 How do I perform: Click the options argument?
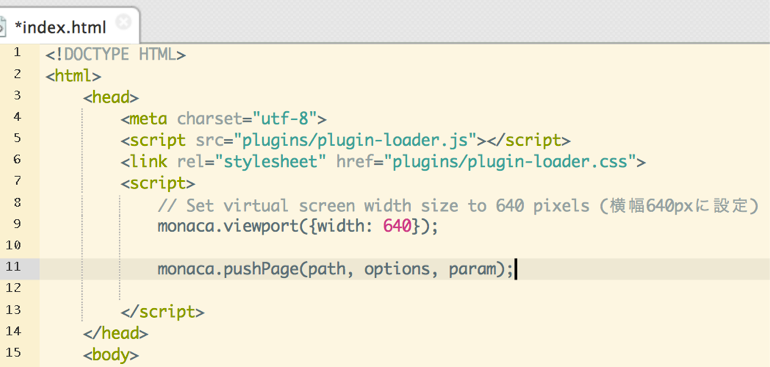coord(397,269)
